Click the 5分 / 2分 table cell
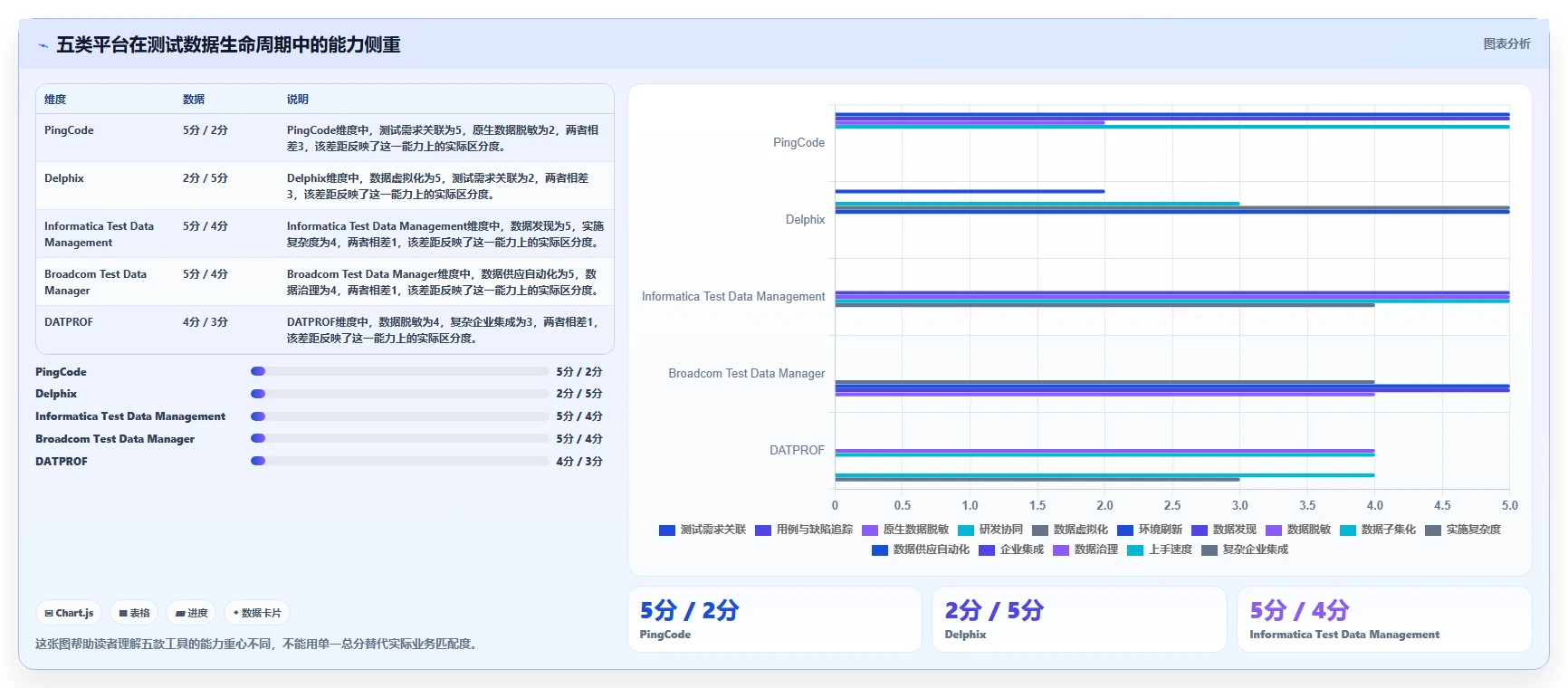Screen dimensions: 1568x688 206,130
